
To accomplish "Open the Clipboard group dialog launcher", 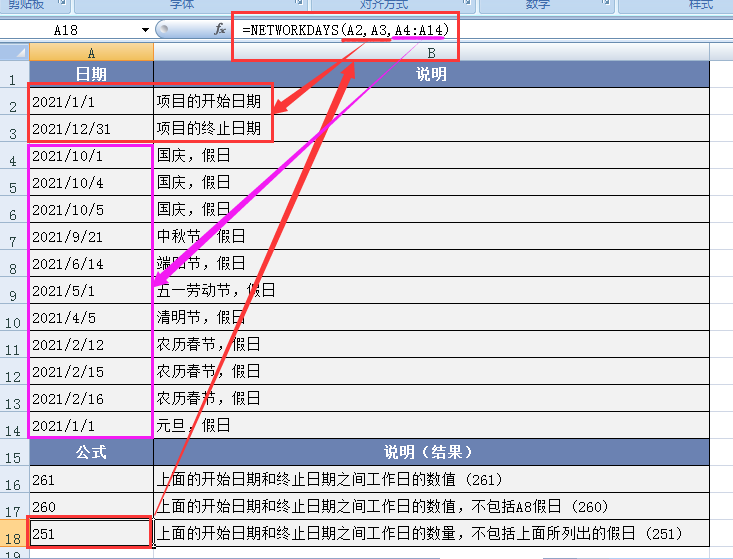I will point(62,3).
